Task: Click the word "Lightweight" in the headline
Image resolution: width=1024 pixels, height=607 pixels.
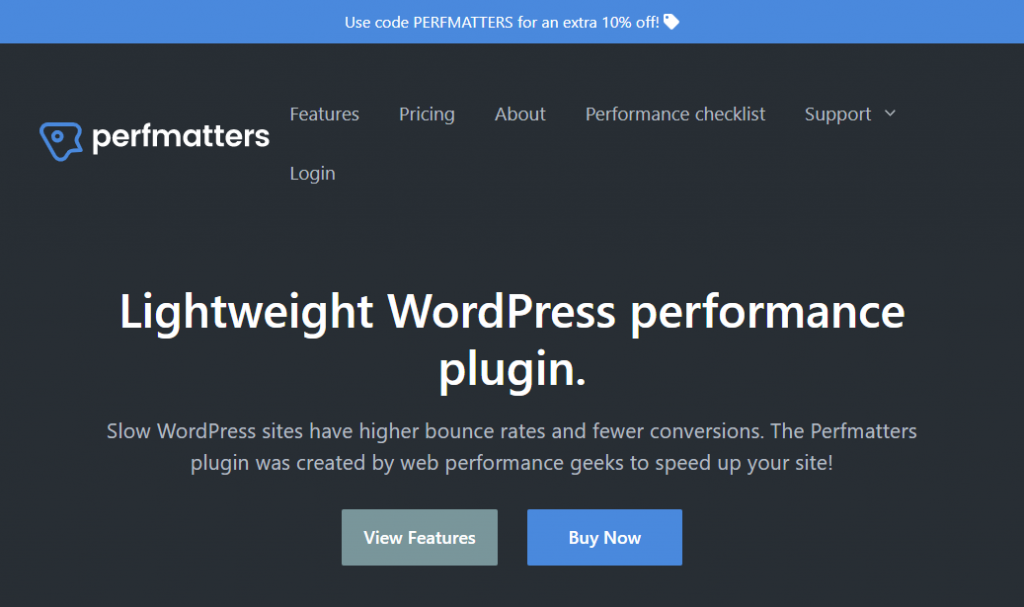Action: pos(248,312)
